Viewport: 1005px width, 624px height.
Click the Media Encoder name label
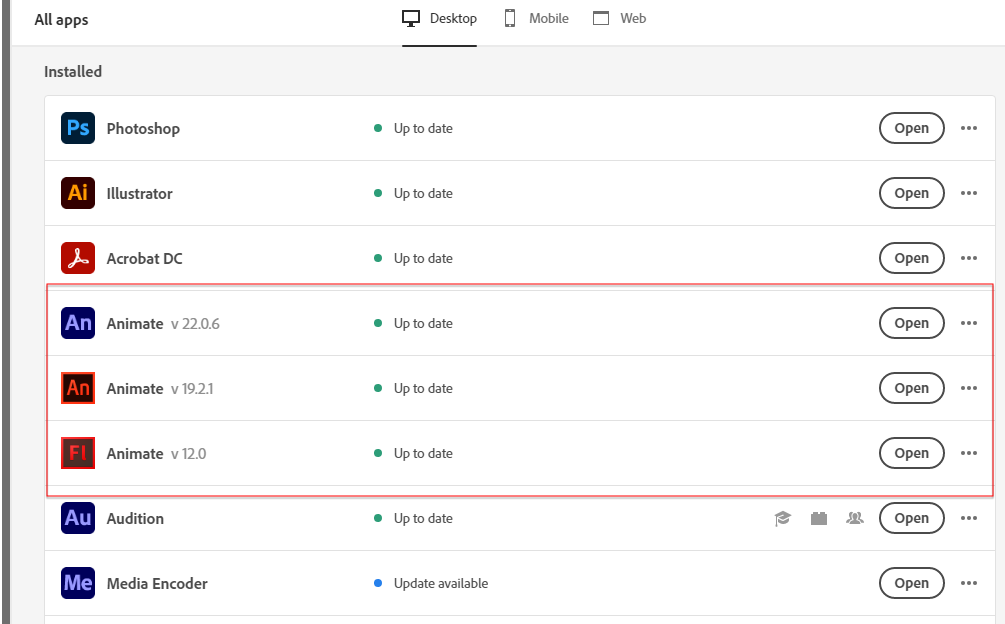pyautogui.click(x=157, y=584)
